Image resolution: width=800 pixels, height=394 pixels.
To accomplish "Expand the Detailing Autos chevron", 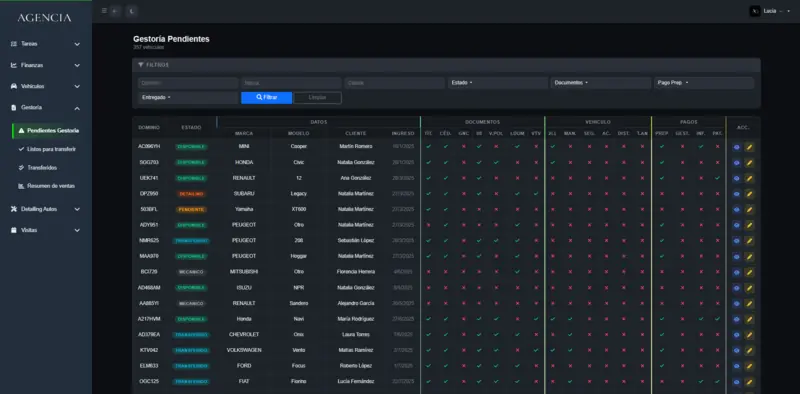I will [x=77, y=209].
